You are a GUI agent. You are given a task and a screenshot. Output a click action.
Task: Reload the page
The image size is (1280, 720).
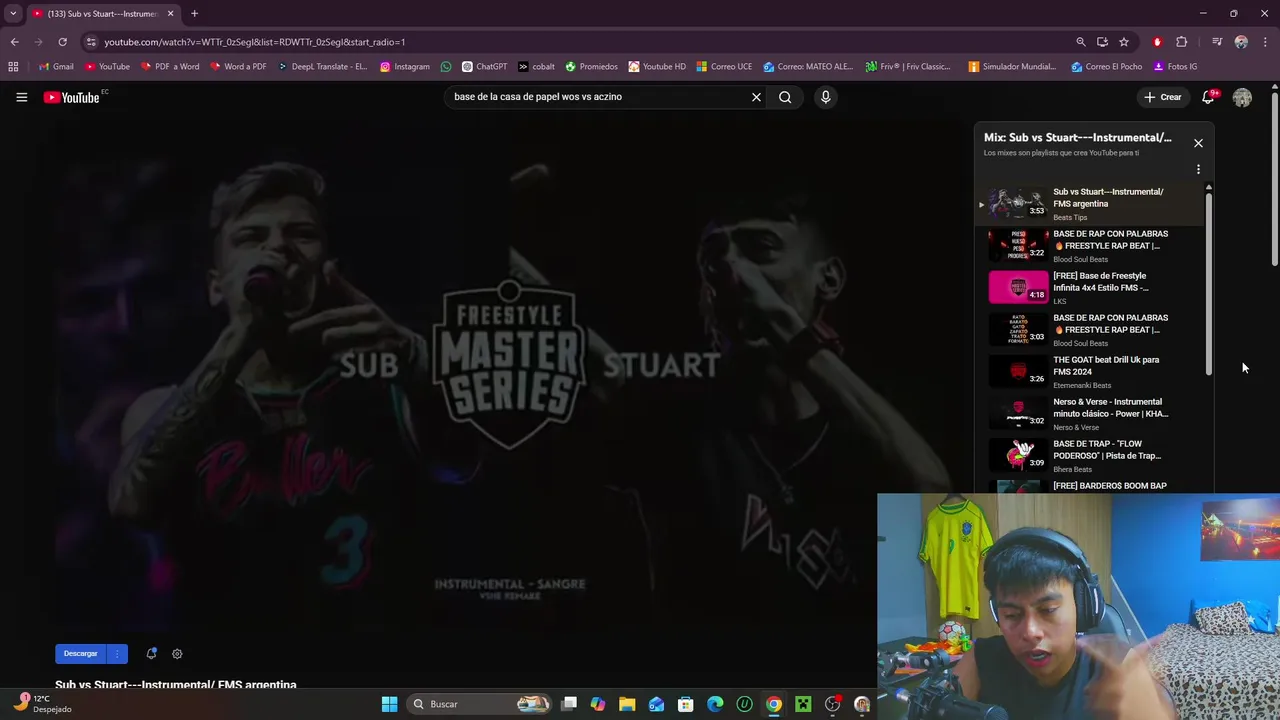(x=62, y=42)
